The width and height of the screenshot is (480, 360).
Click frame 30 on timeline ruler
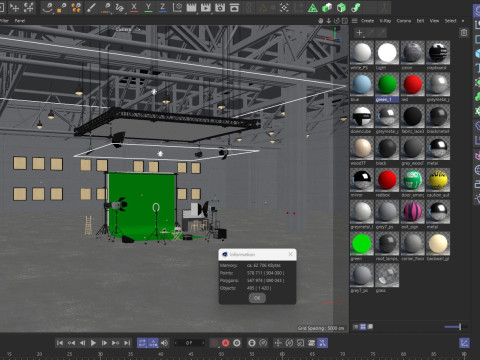[x=100, y=354]
